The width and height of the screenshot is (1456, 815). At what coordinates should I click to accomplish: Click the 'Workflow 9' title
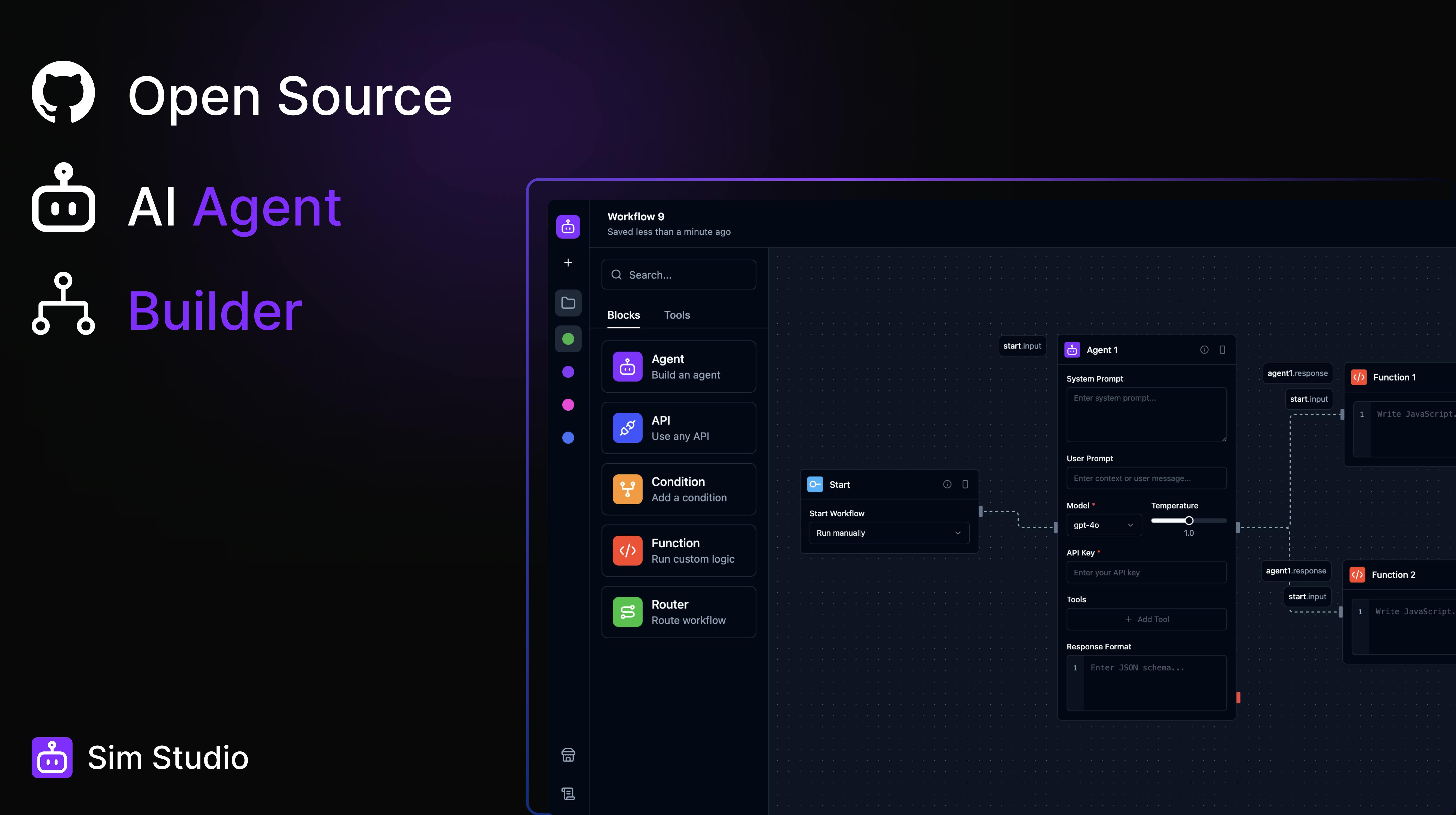click(x=636, y=217)
